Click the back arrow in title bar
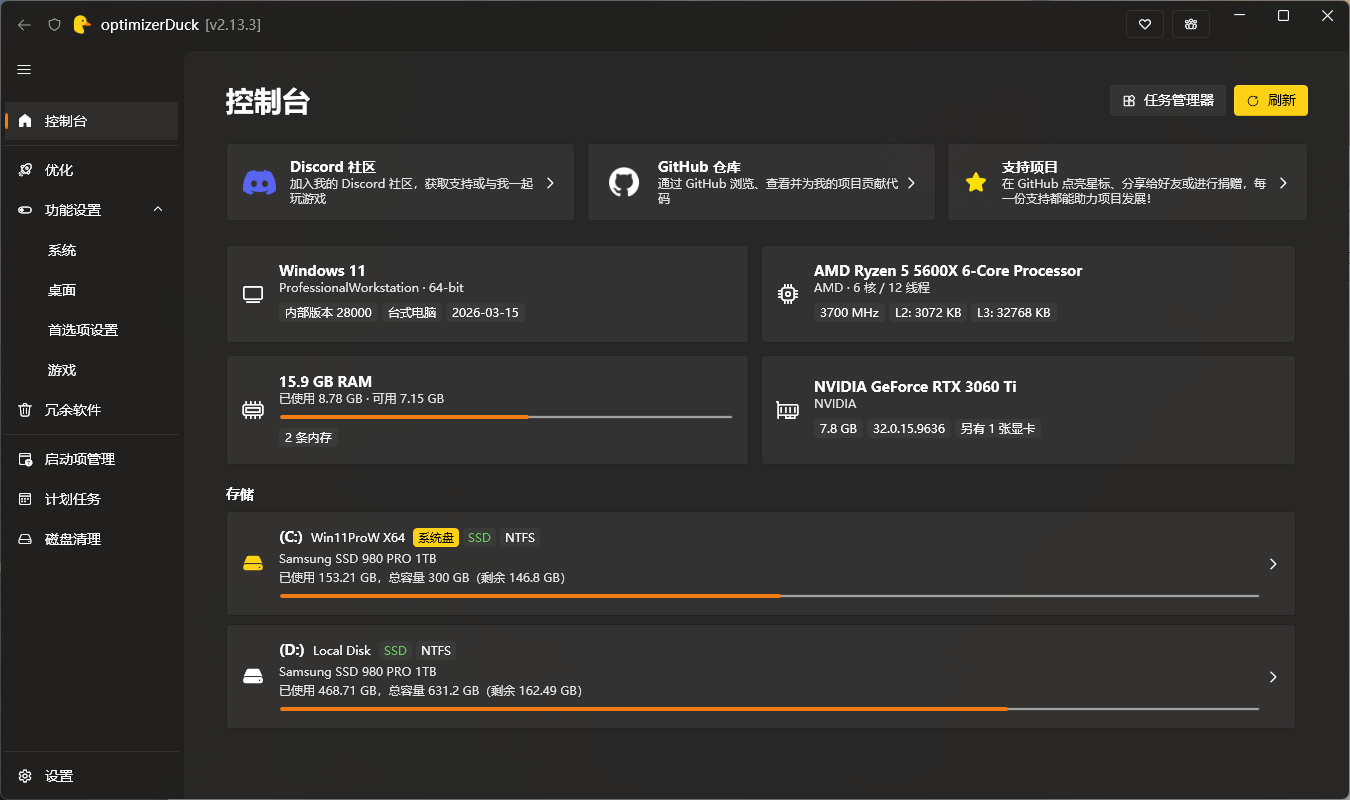1350x800 pixels. point(25,25)
